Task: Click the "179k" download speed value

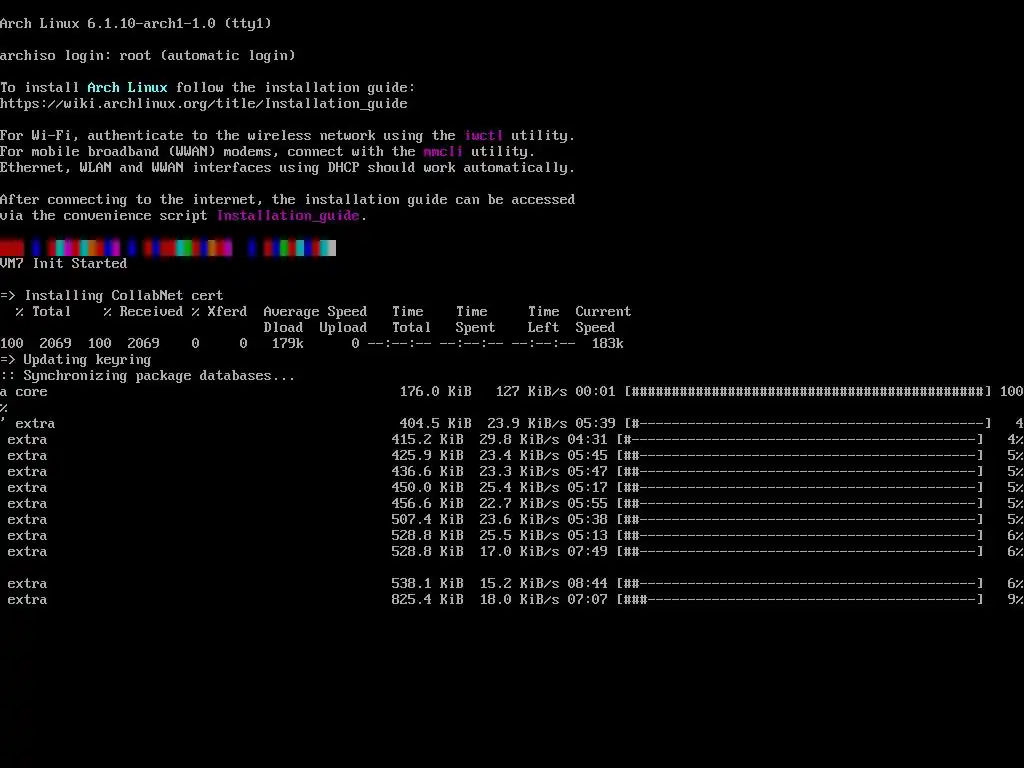Action: pyautogui.click(x=288, y=344)
